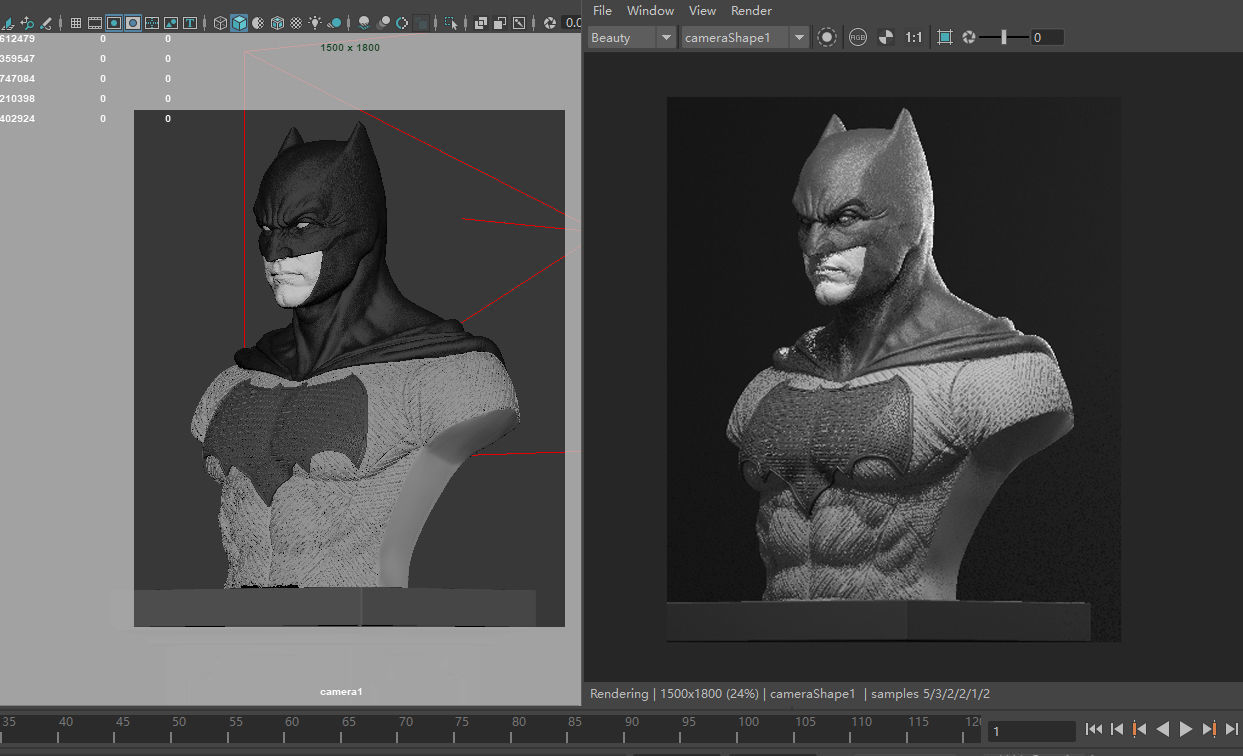1243x756 pixels.
Task: Click the RGB channels icon
Action: [857, 37]
